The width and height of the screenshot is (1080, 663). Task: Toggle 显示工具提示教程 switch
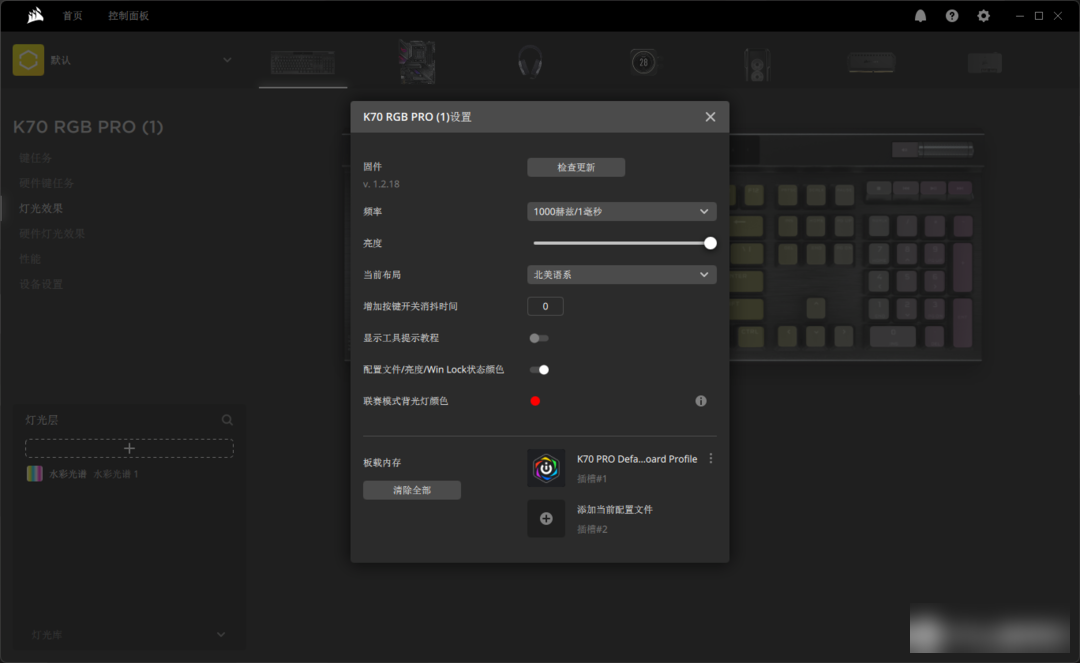(x=539, y=338)
